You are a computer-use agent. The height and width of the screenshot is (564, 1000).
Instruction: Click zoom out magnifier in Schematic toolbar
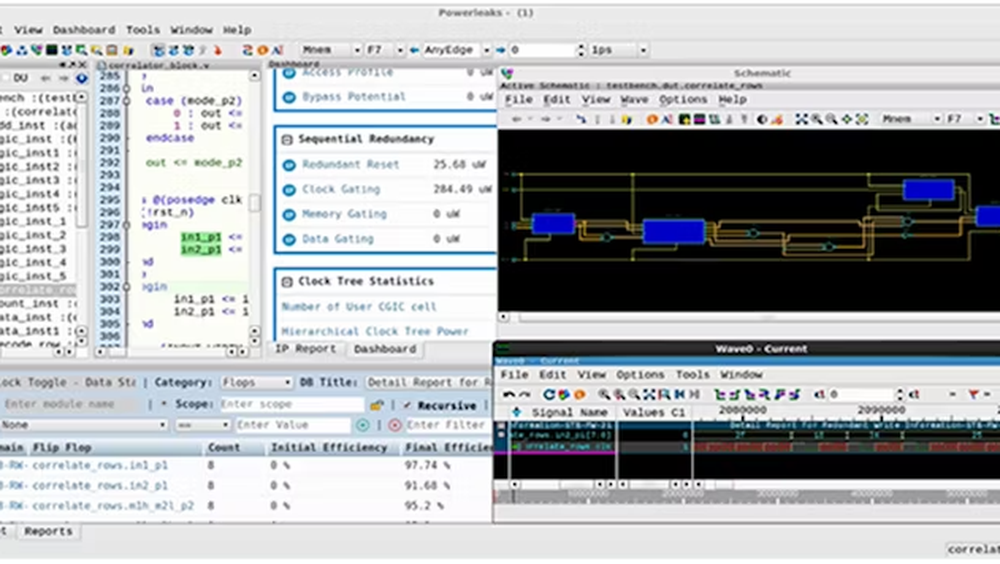(832, 119)
